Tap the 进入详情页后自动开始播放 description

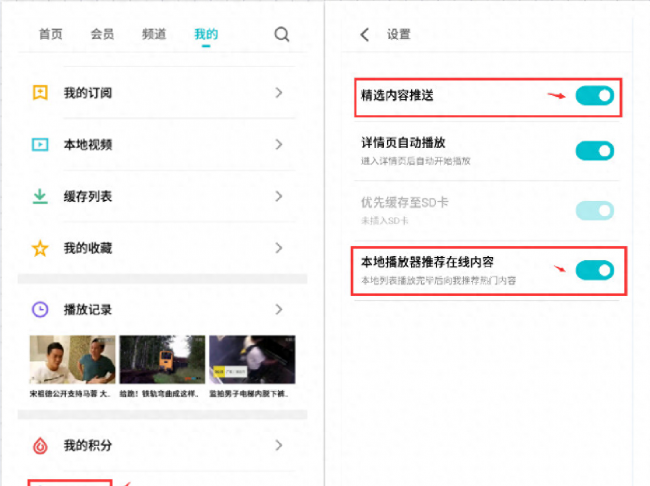[x=416, y=161]
